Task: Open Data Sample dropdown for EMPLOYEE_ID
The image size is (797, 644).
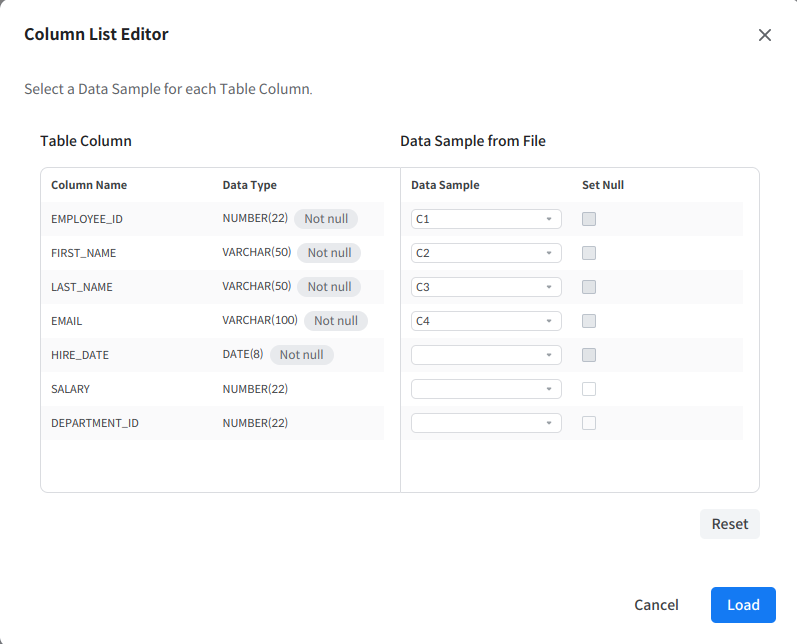Action: click(x=486, y=219)
